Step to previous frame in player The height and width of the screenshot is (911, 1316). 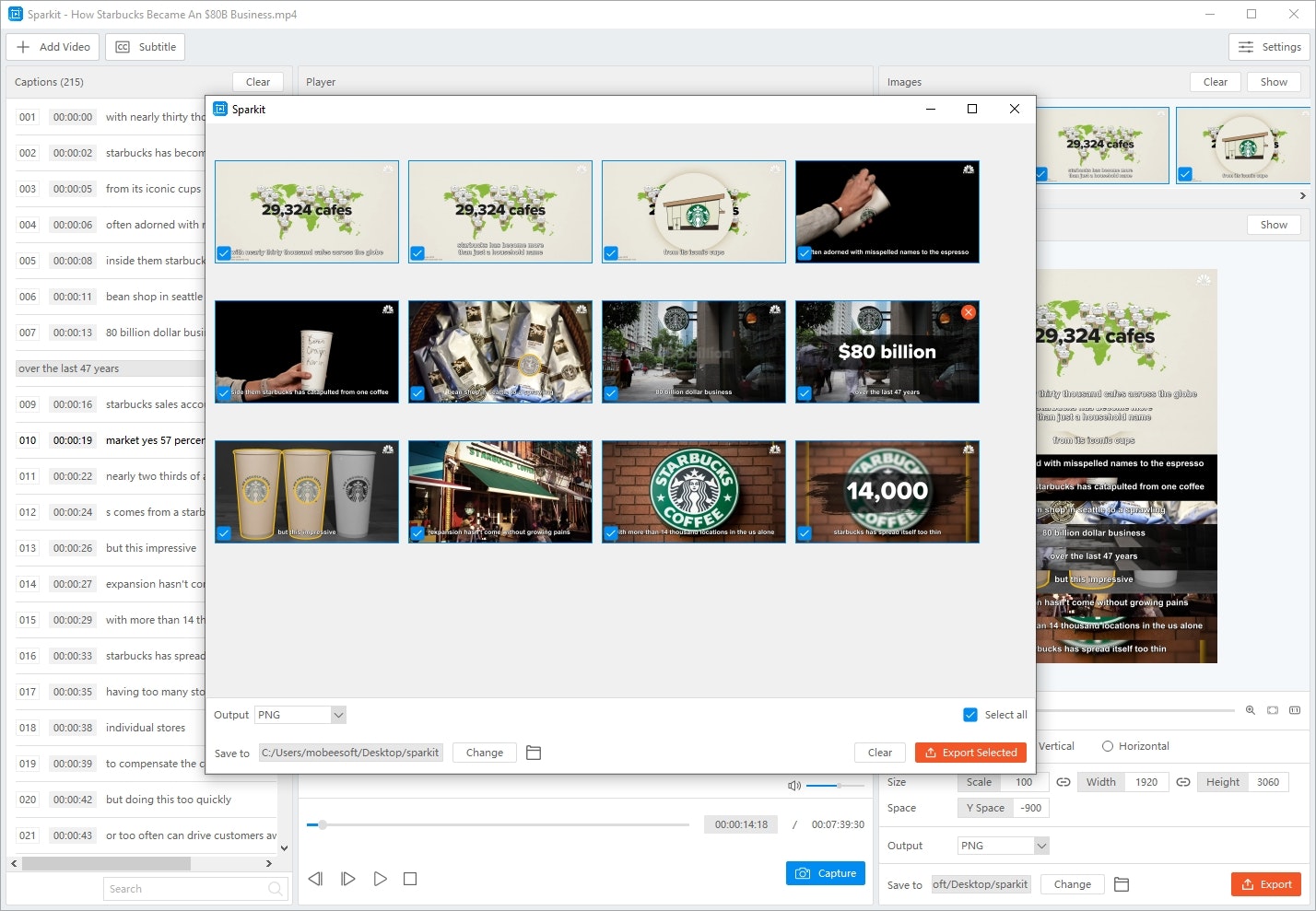(315, 879)
